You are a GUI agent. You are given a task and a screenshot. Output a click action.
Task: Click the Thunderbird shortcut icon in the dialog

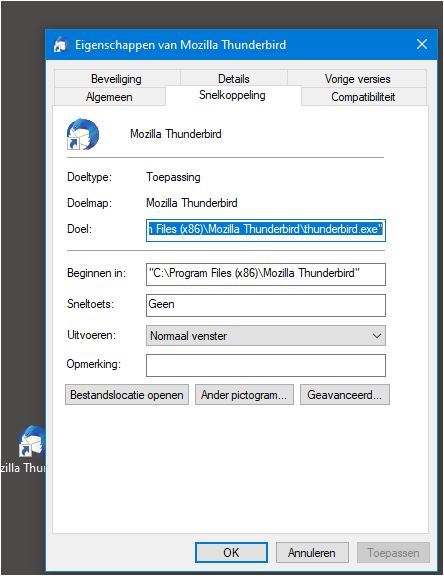[x=83, y=134]
